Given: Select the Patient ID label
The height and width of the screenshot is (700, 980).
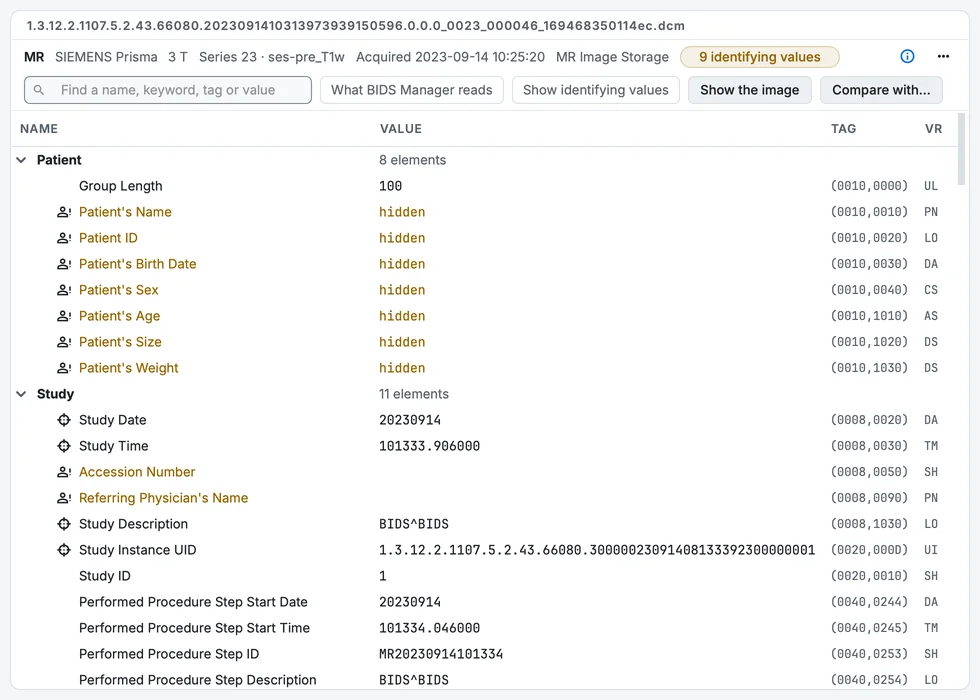Looking at the screenshot, I should click(108, 238).
